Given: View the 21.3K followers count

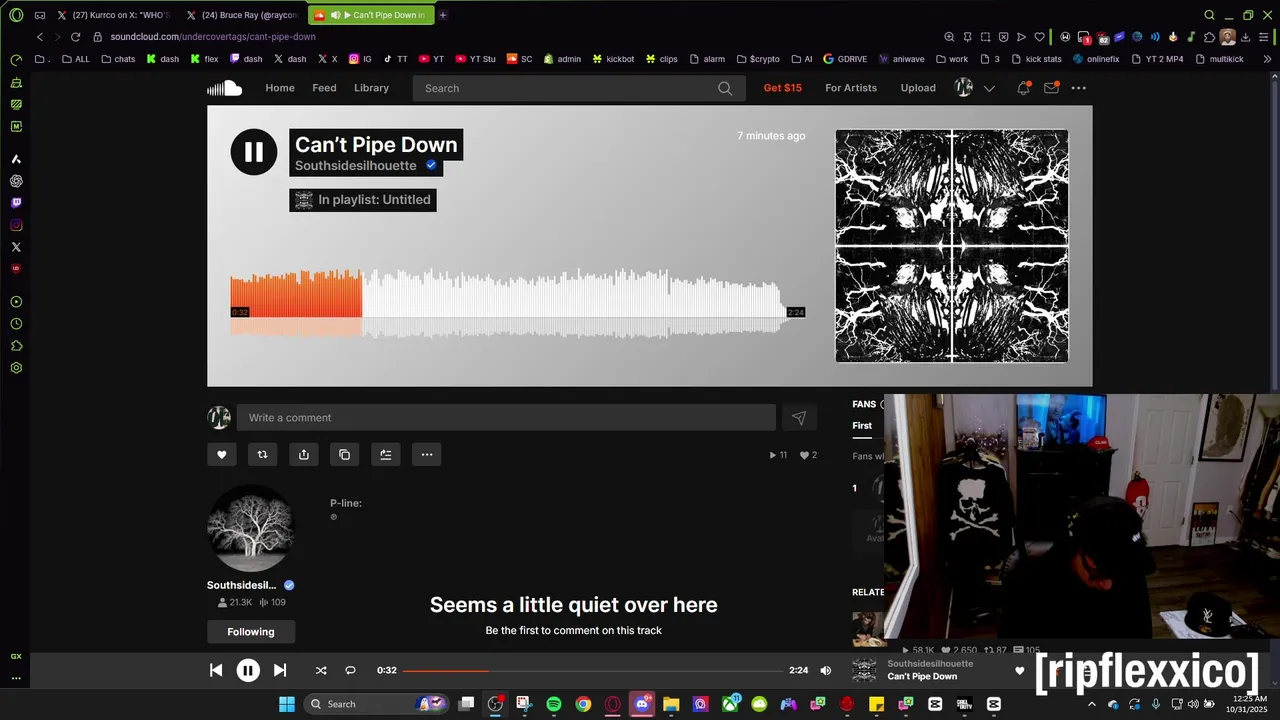Looking at the screenshot, I should click(x=235, y=602).
